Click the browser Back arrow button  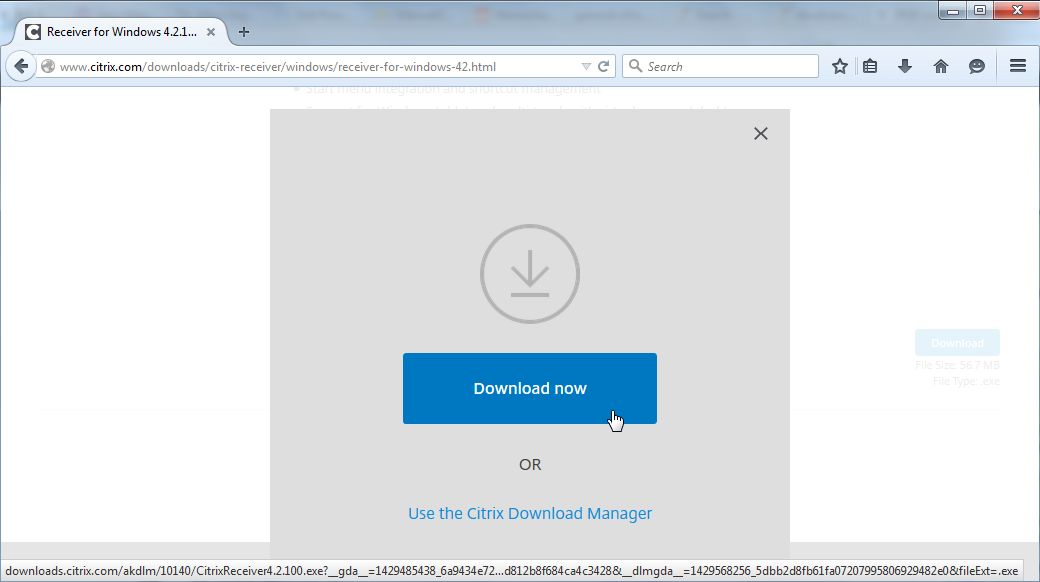21,67
